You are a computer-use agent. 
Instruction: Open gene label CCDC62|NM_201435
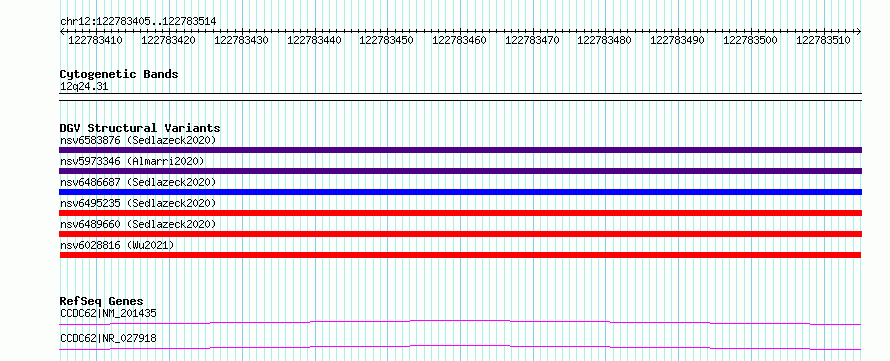(108, 313)
